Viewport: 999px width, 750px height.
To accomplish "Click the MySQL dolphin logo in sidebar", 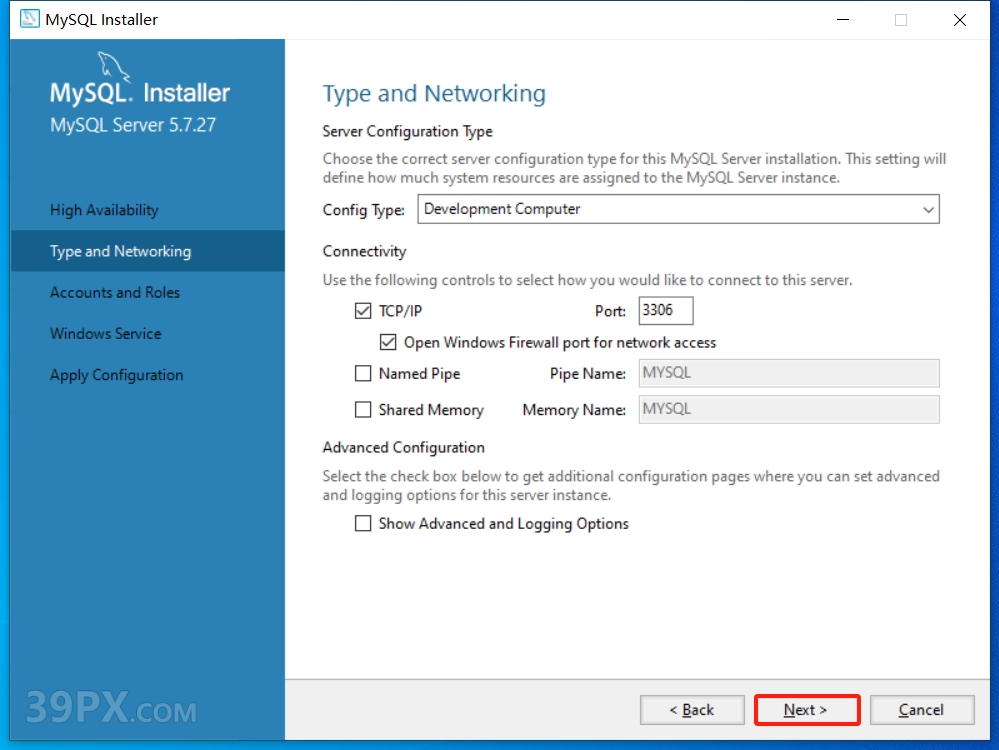I will [x=115, y=68].
